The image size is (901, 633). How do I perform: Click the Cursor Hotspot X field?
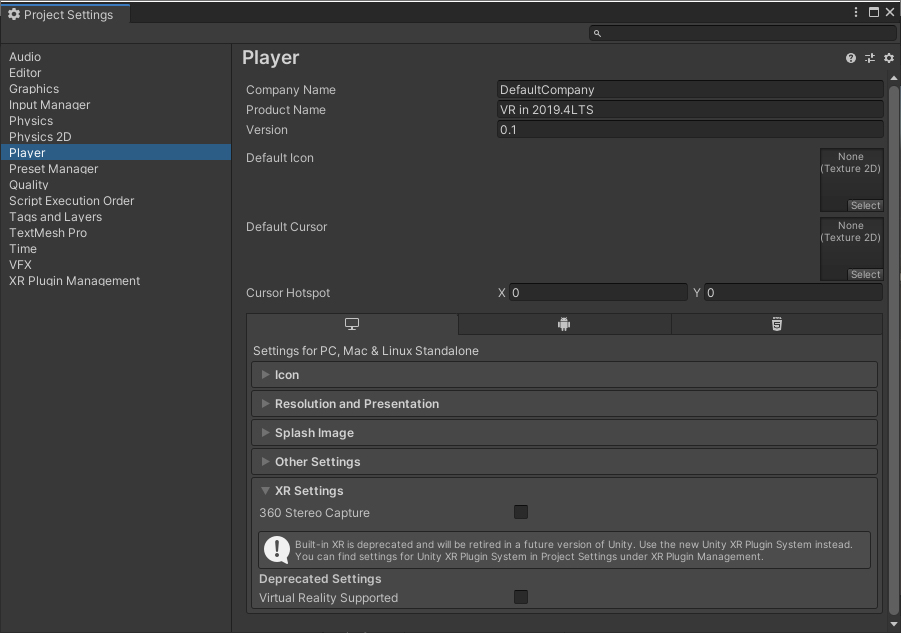(598, 293)
